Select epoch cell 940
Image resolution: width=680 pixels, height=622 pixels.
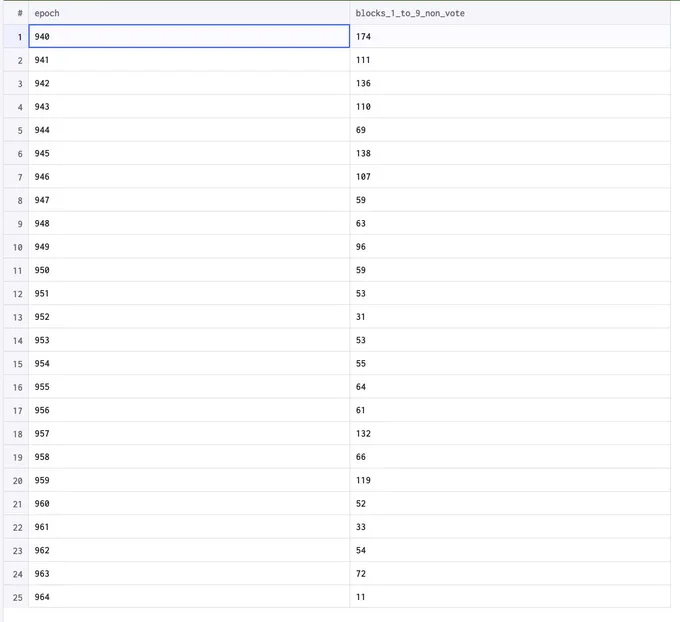pos(189,36)
